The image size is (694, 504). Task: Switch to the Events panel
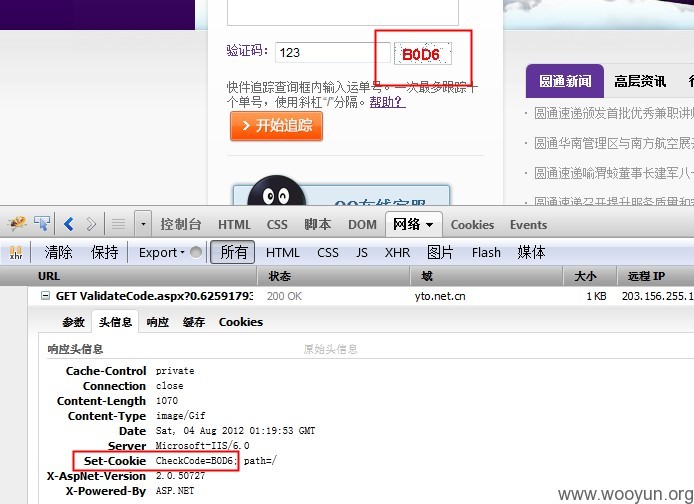pyautogui.click(x=528, y=225)
